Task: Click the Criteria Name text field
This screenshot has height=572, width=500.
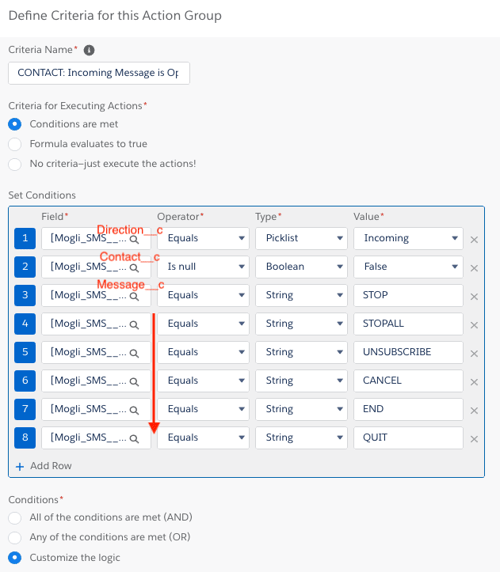Action: tap(99, 73)
